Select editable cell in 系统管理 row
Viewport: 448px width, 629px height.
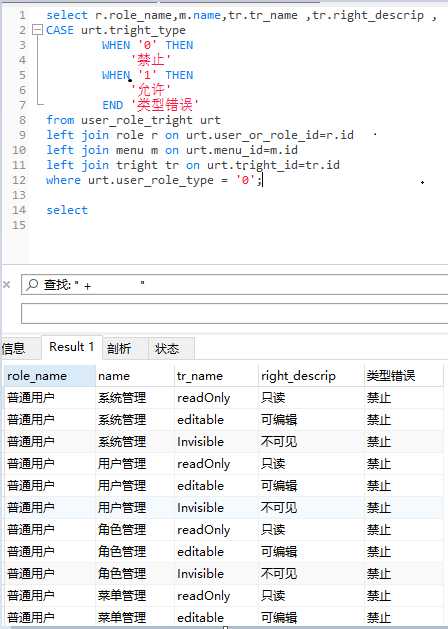[216, 420]
